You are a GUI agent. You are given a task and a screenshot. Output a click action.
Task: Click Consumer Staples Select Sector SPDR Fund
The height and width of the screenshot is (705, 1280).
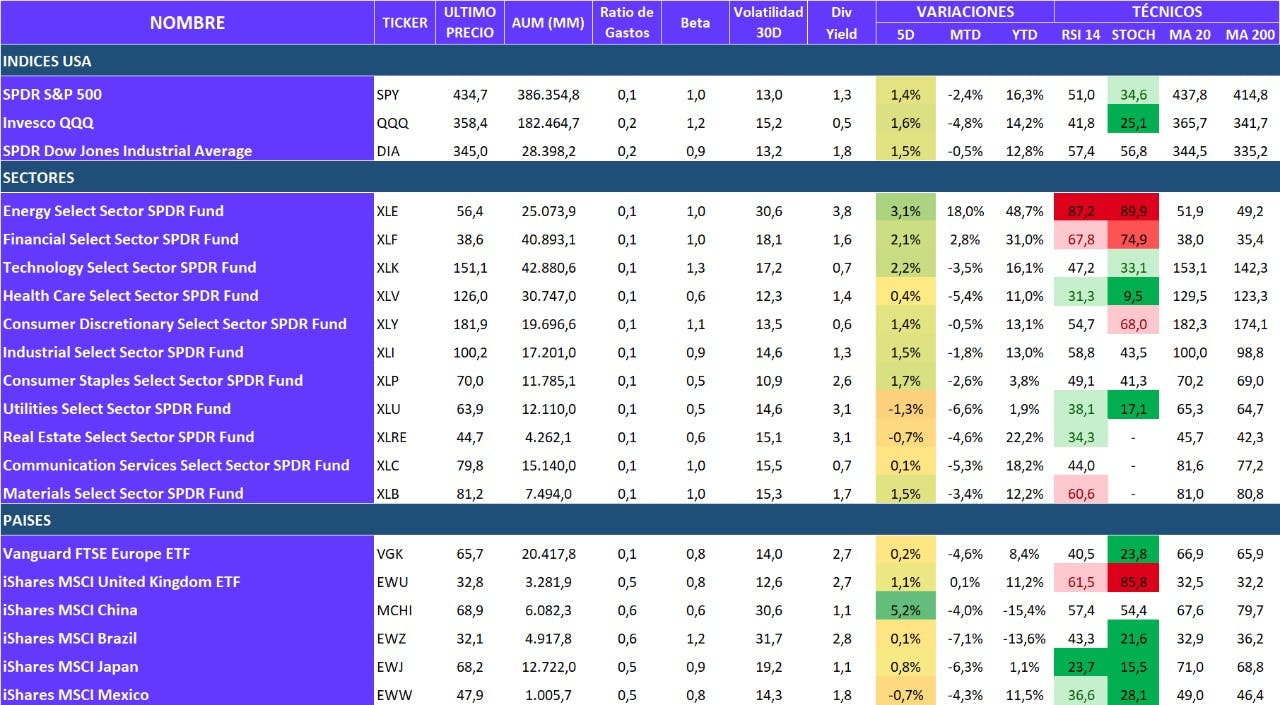[187, 380]
